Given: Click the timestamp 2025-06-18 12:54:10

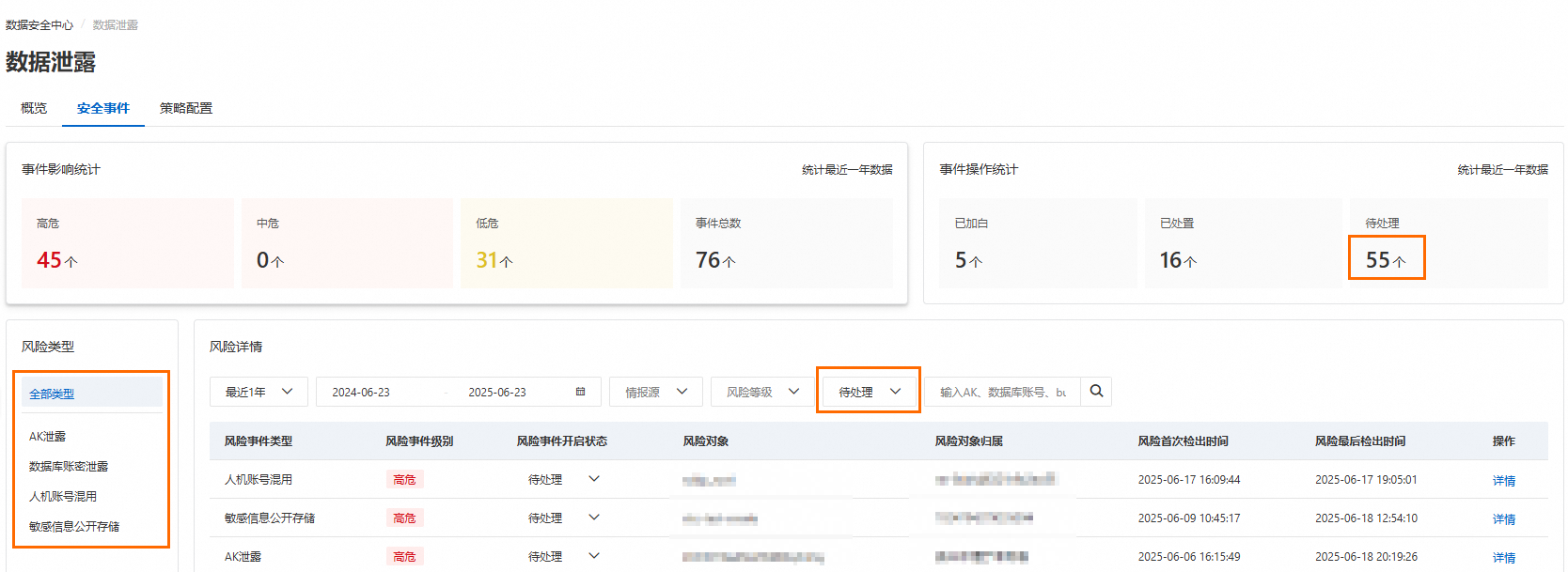Looking at the screenshot, I should (1367, 518).
